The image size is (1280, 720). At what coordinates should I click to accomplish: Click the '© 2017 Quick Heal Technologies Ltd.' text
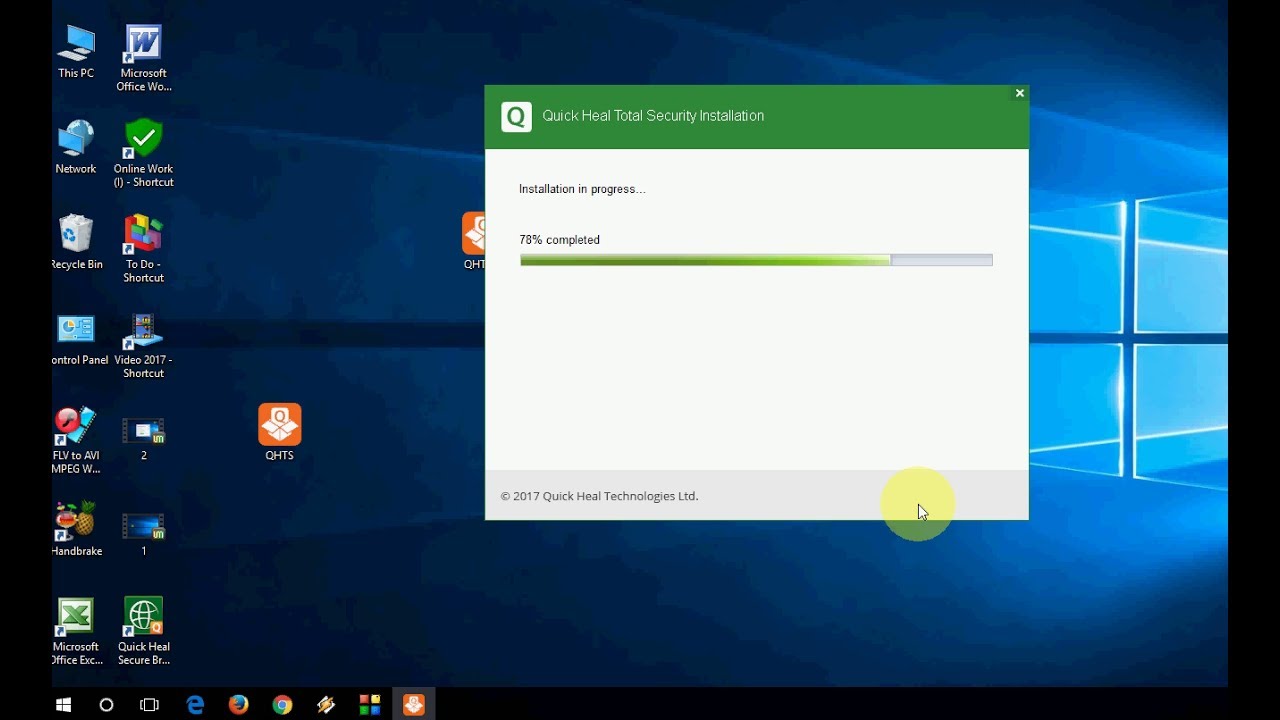599,496
